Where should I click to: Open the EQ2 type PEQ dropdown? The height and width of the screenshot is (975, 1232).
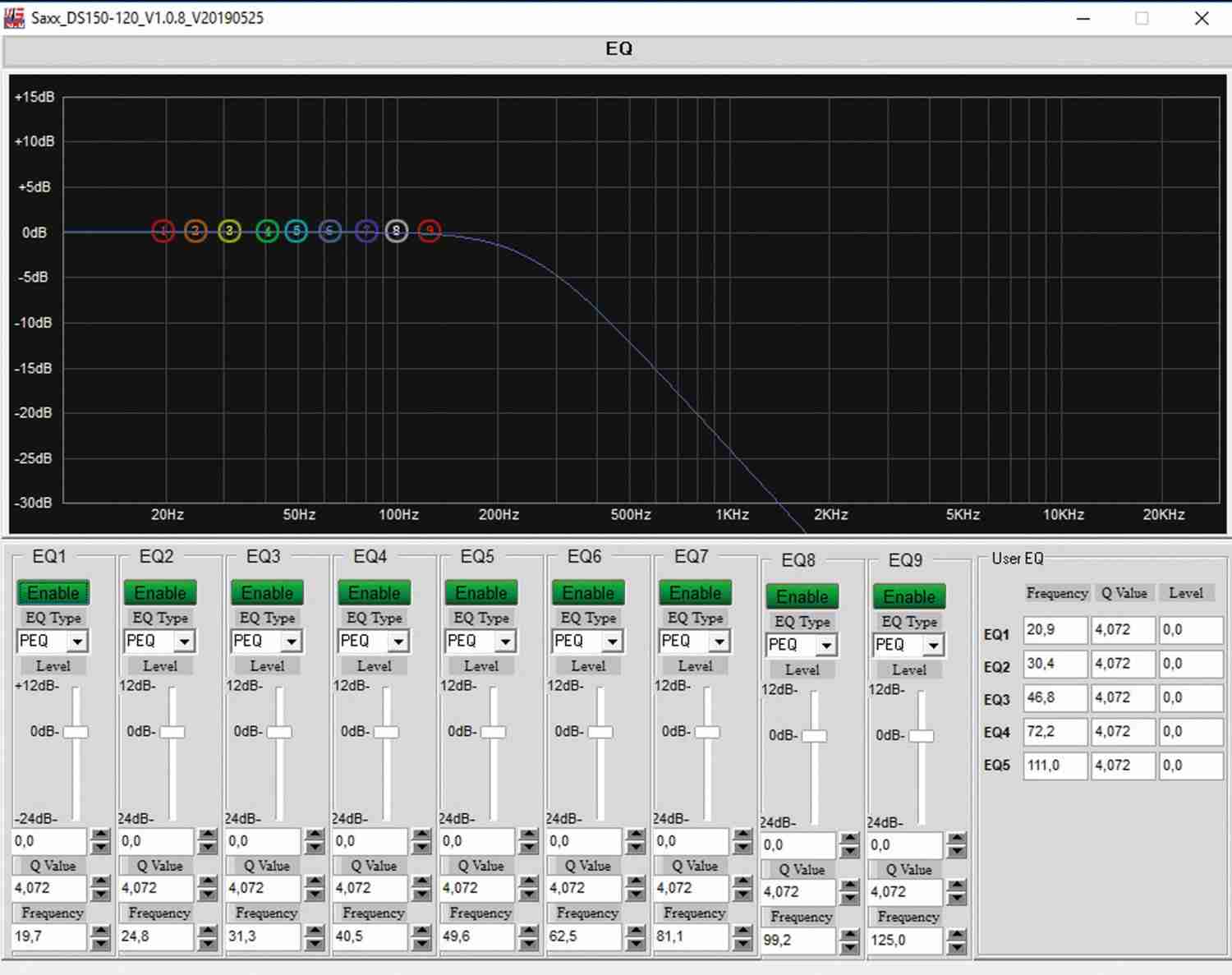coord(159,641)
